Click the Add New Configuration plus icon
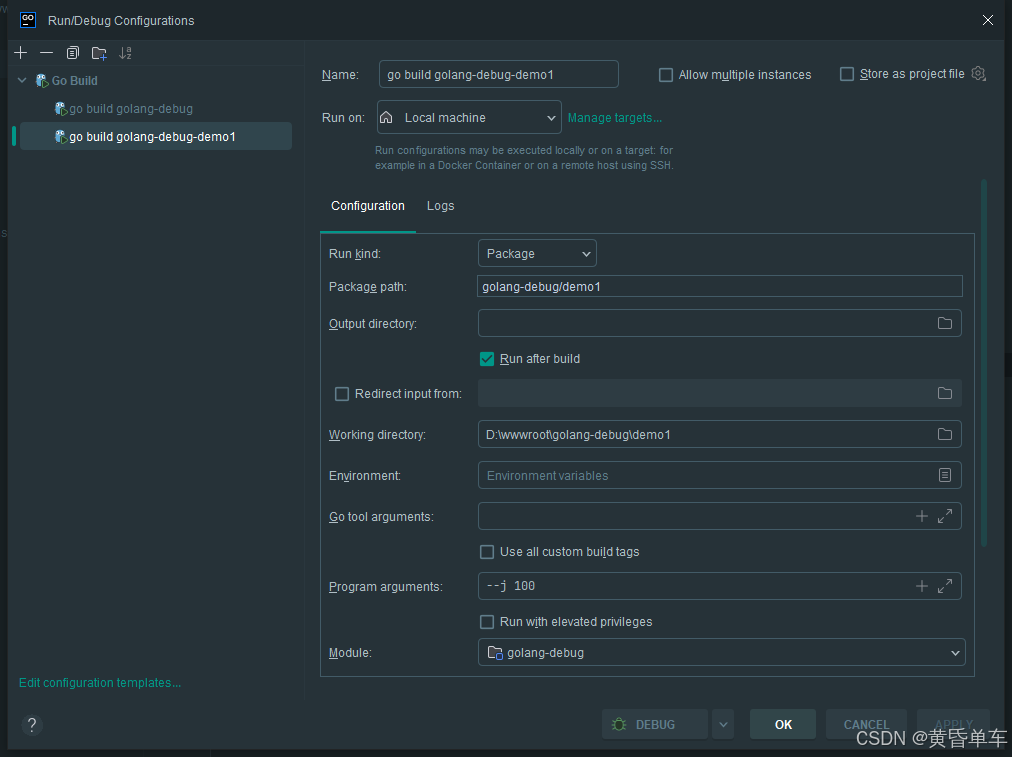Screen dimensions: 1012x757 [21, 53]
